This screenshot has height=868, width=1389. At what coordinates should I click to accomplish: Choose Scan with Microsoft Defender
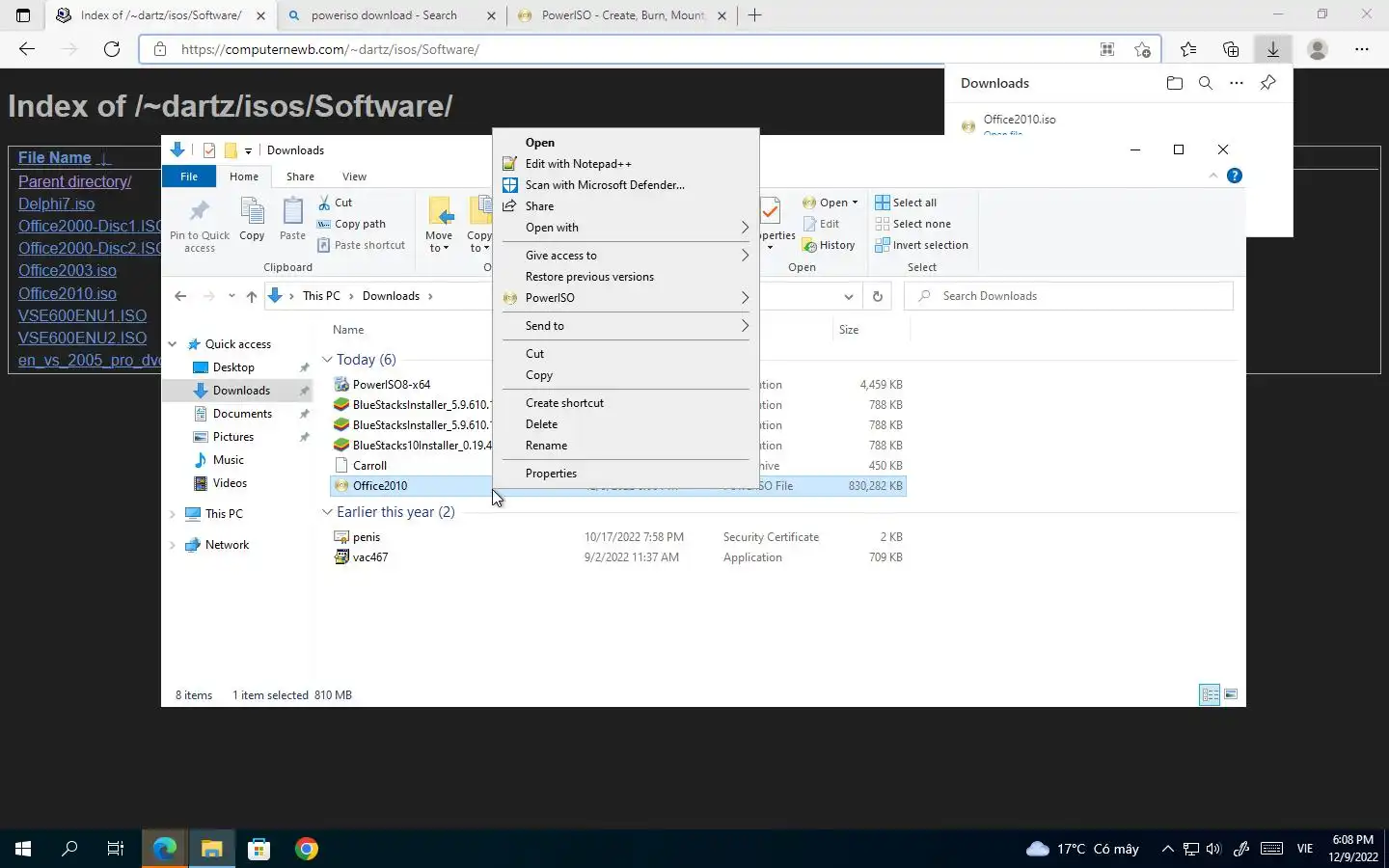point(625,185)
